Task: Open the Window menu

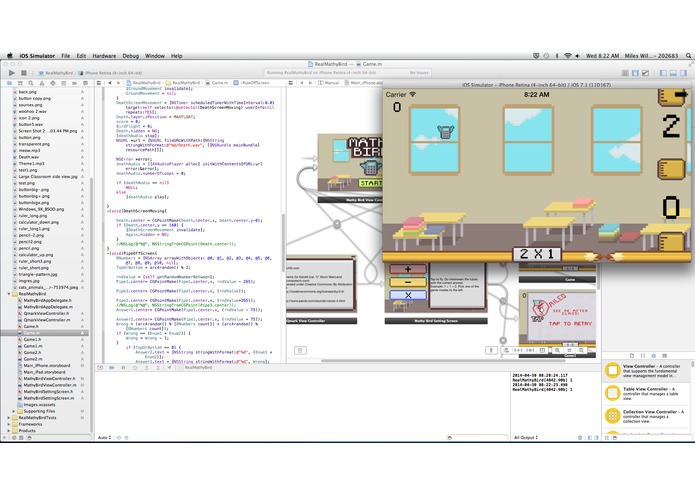Action: pyautogui.click(x=155, y=56)
